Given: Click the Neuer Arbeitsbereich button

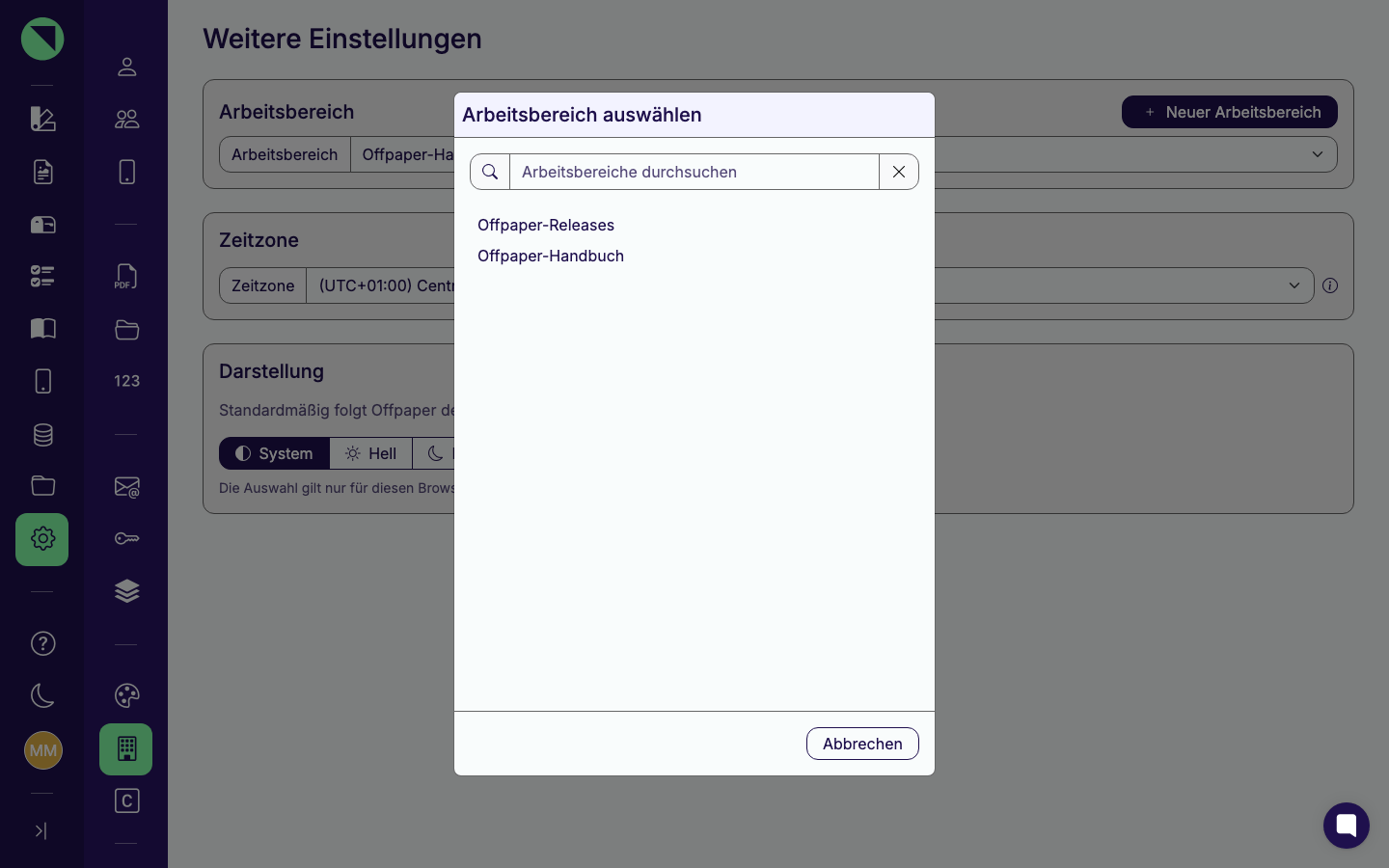Looking at the screenshot, I should pos(1230,112).
